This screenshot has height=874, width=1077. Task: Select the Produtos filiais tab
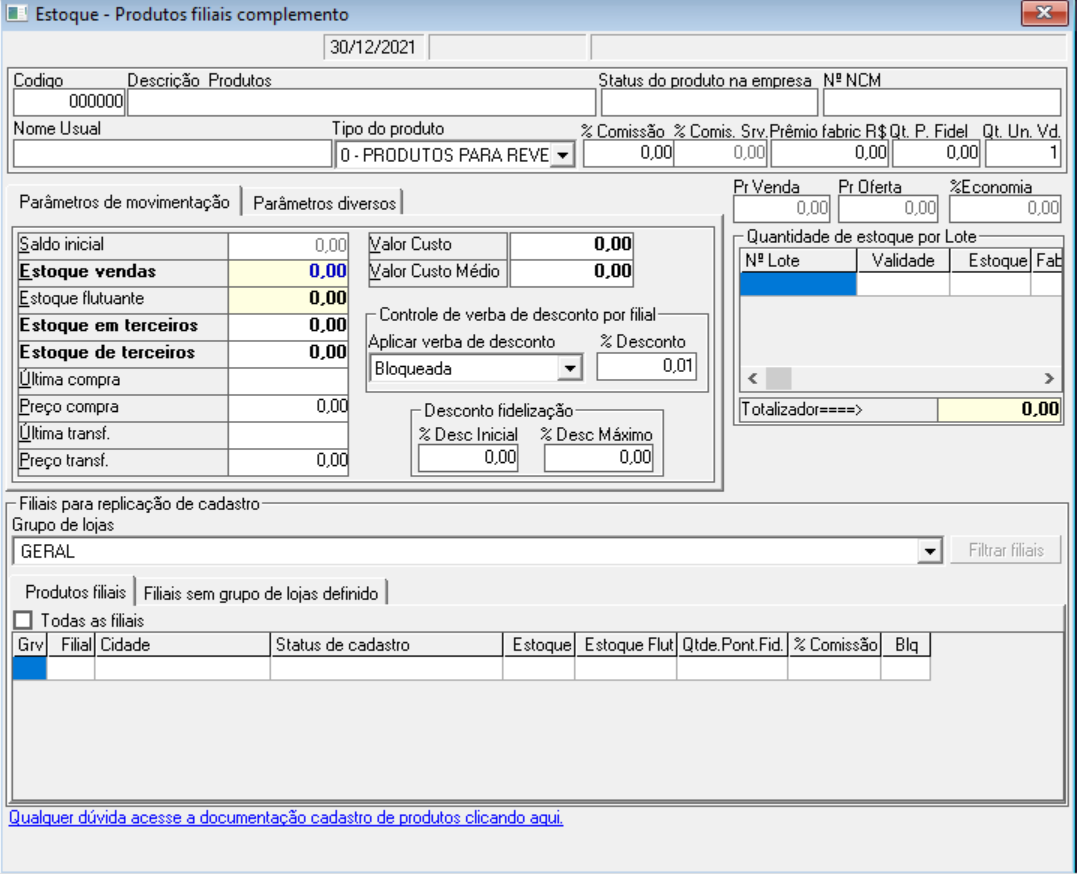pyautogui.click(x=76, y=592)
